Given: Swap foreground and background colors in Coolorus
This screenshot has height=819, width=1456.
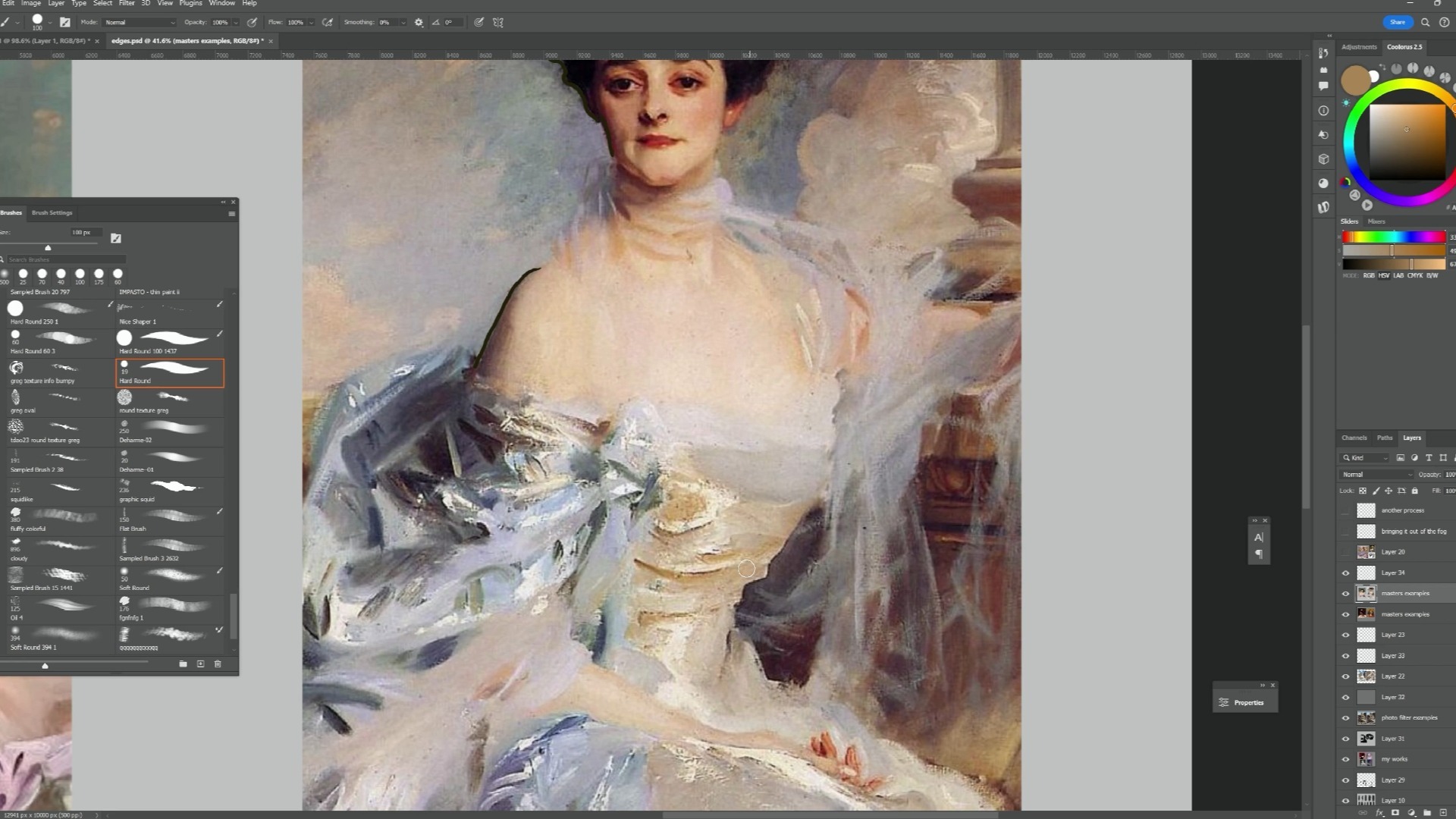Looking at the screenshot, I should (1382, 67).
